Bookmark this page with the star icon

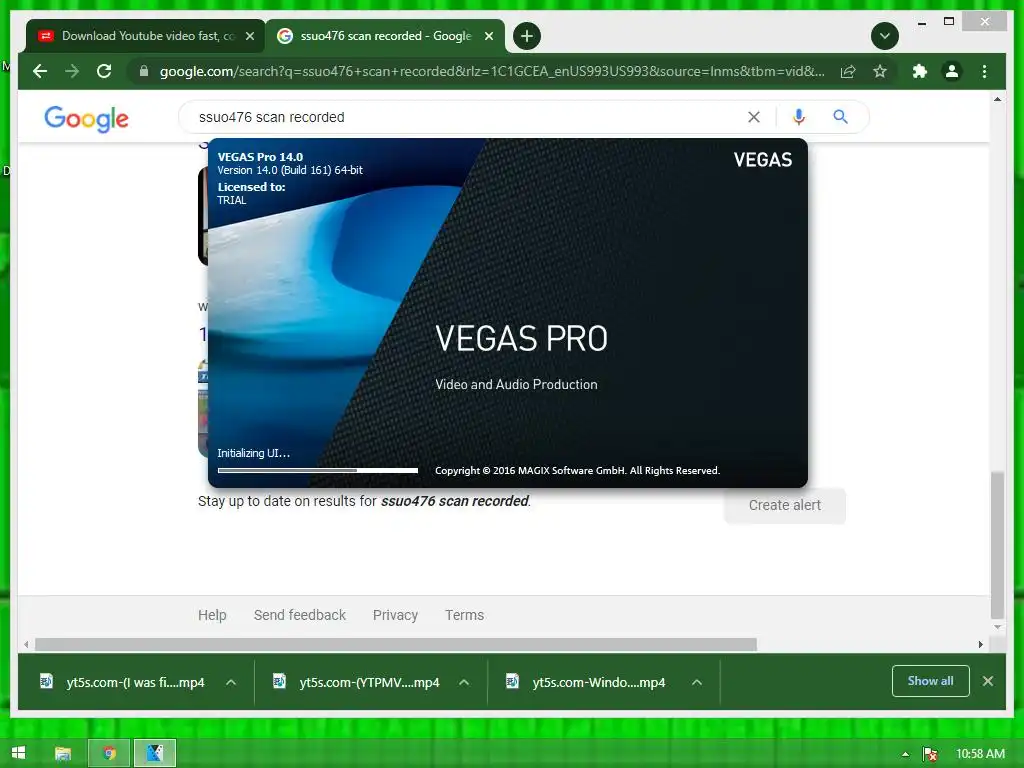coord(880,71)
